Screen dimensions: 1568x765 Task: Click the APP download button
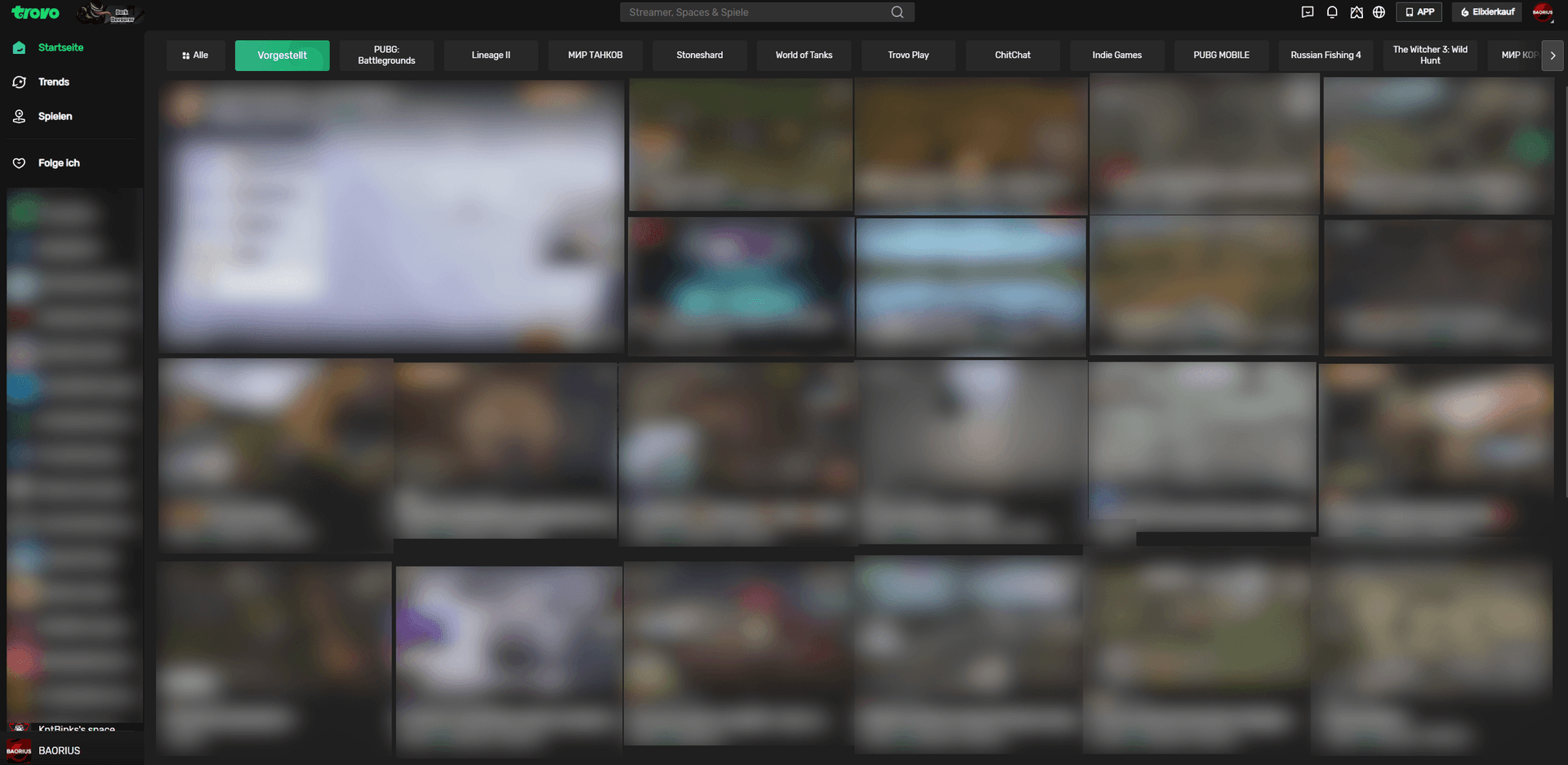click(1419, 12)
